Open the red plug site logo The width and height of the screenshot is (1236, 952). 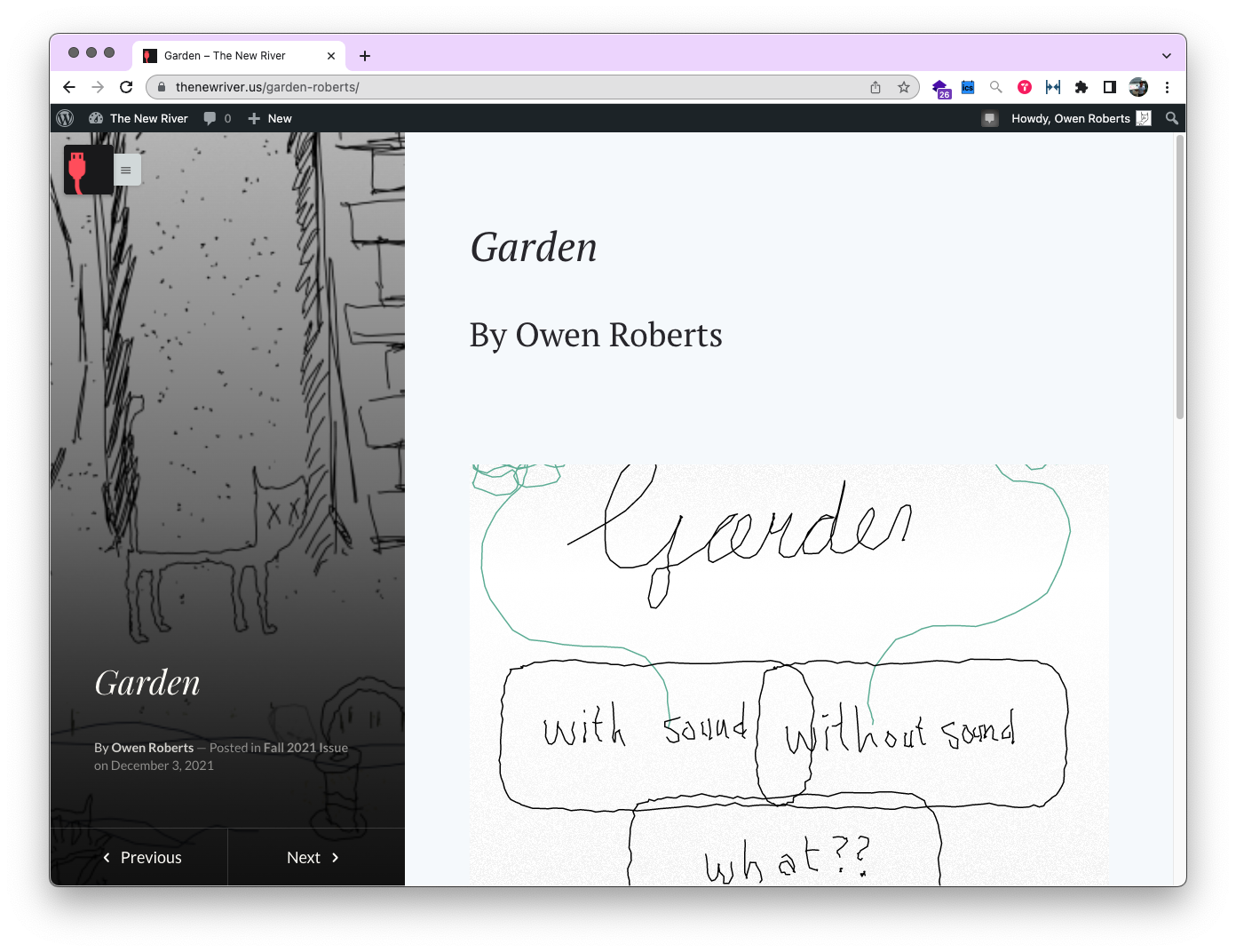click(88, 170)
